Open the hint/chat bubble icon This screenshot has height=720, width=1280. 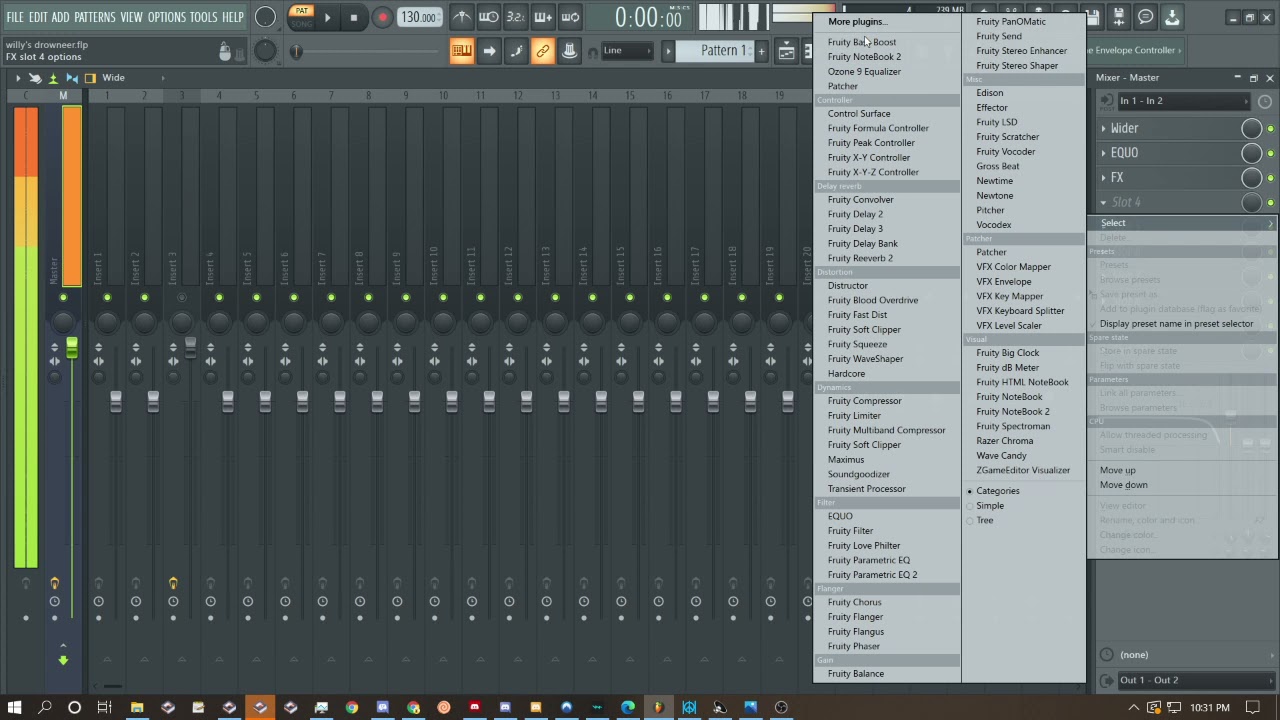[1146, 17]
